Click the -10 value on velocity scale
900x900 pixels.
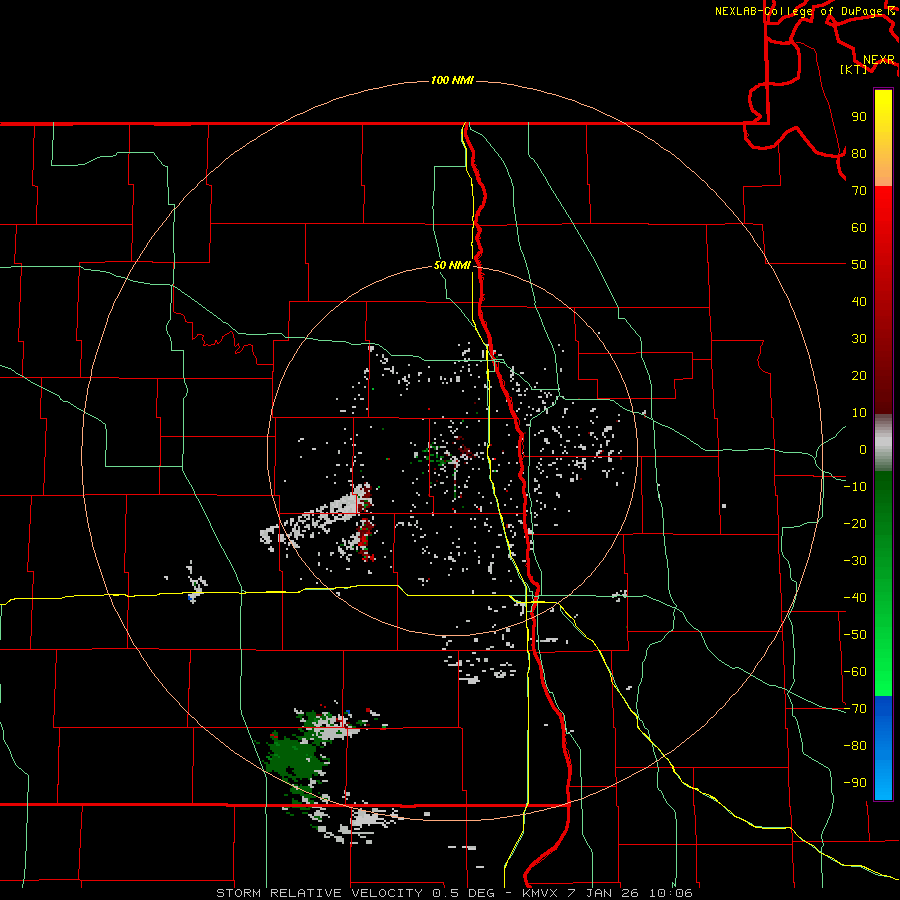pyautogui.click(x=855, y=487)
